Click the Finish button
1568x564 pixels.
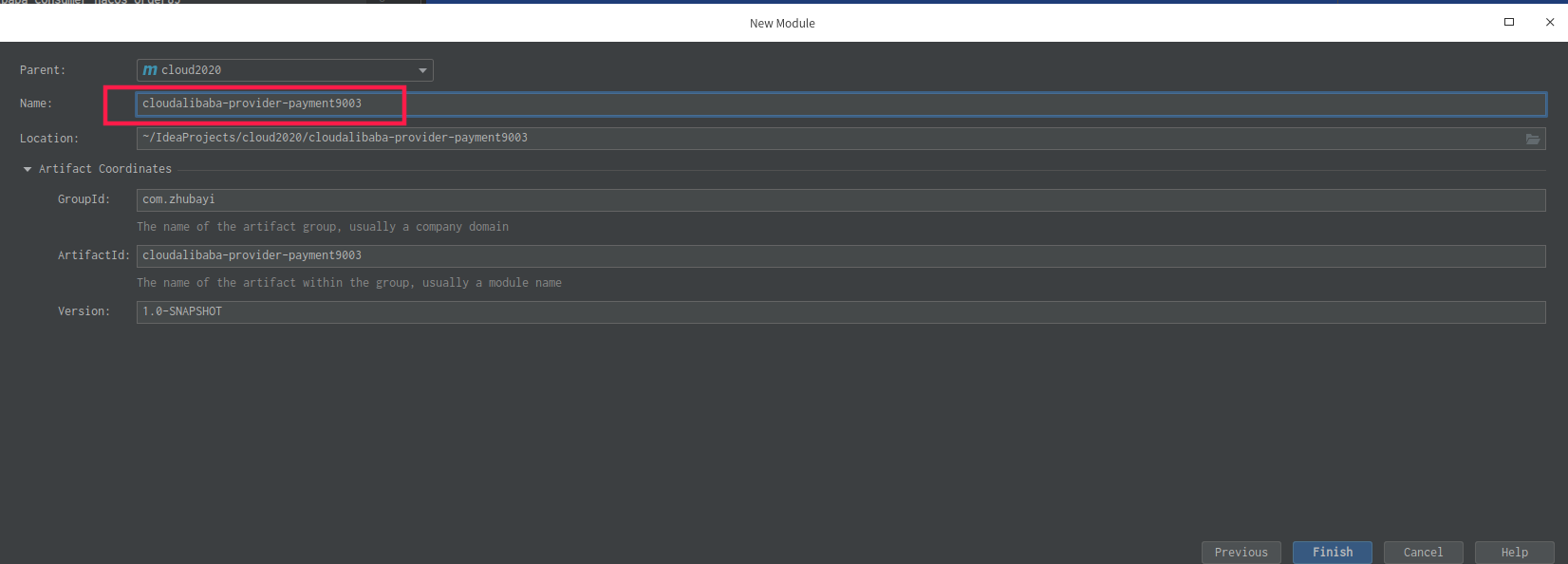1333,553
